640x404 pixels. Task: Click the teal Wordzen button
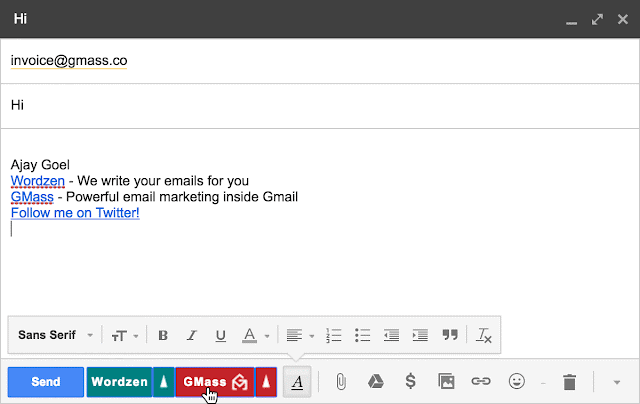click(119, 382)
